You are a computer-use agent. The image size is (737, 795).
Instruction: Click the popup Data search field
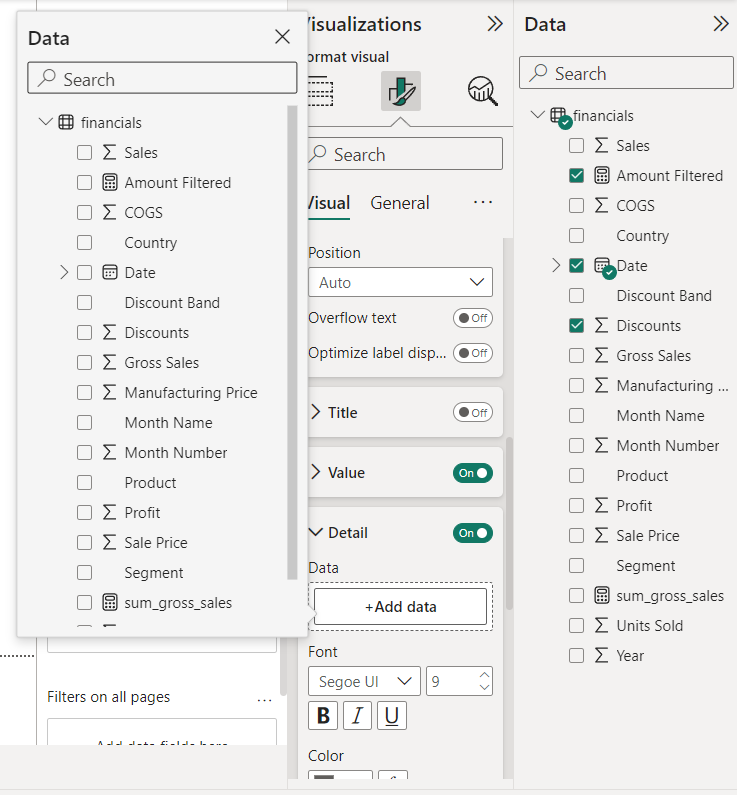(x=162, y=78)
